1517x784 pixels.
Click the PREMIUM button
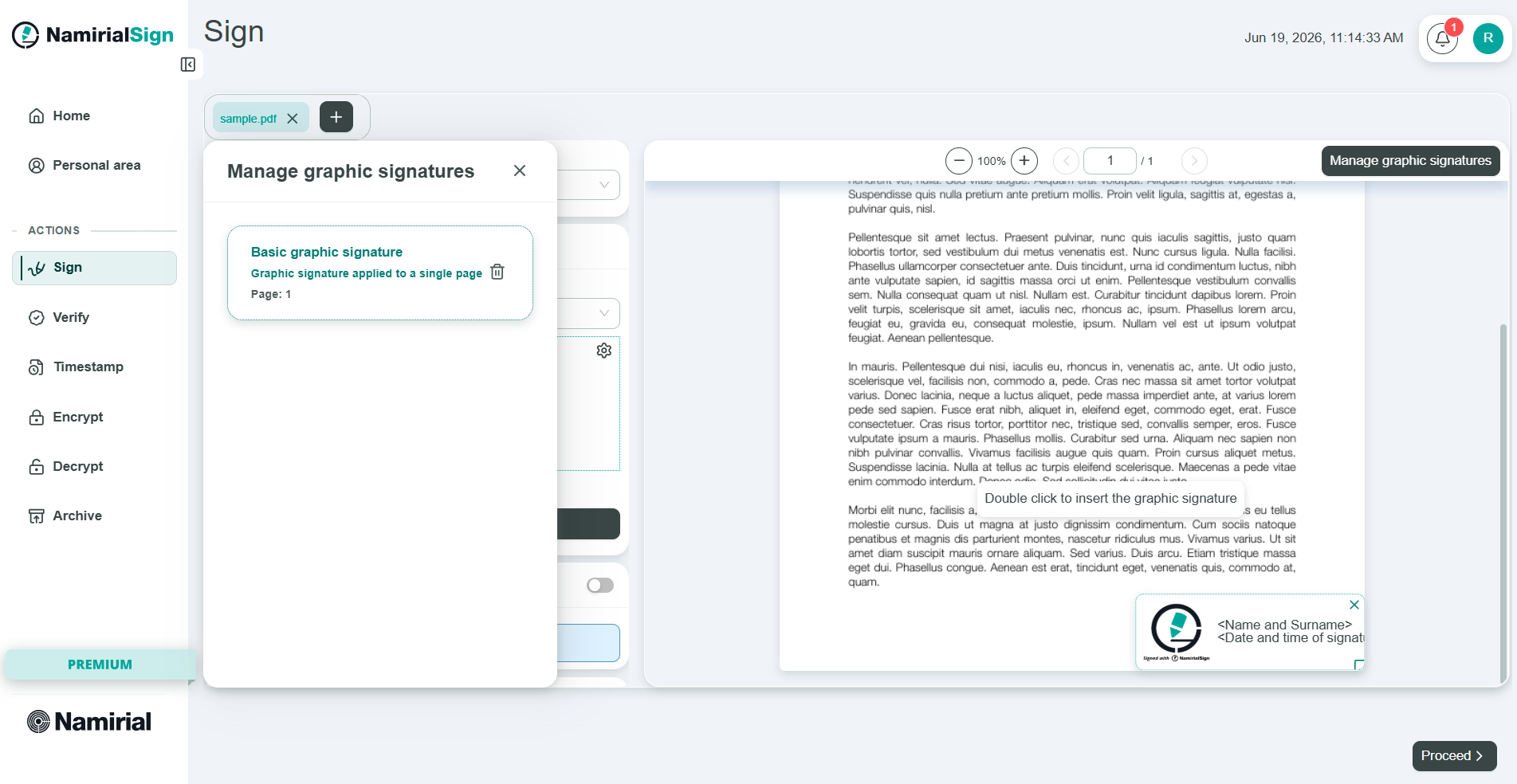[100, 664]
